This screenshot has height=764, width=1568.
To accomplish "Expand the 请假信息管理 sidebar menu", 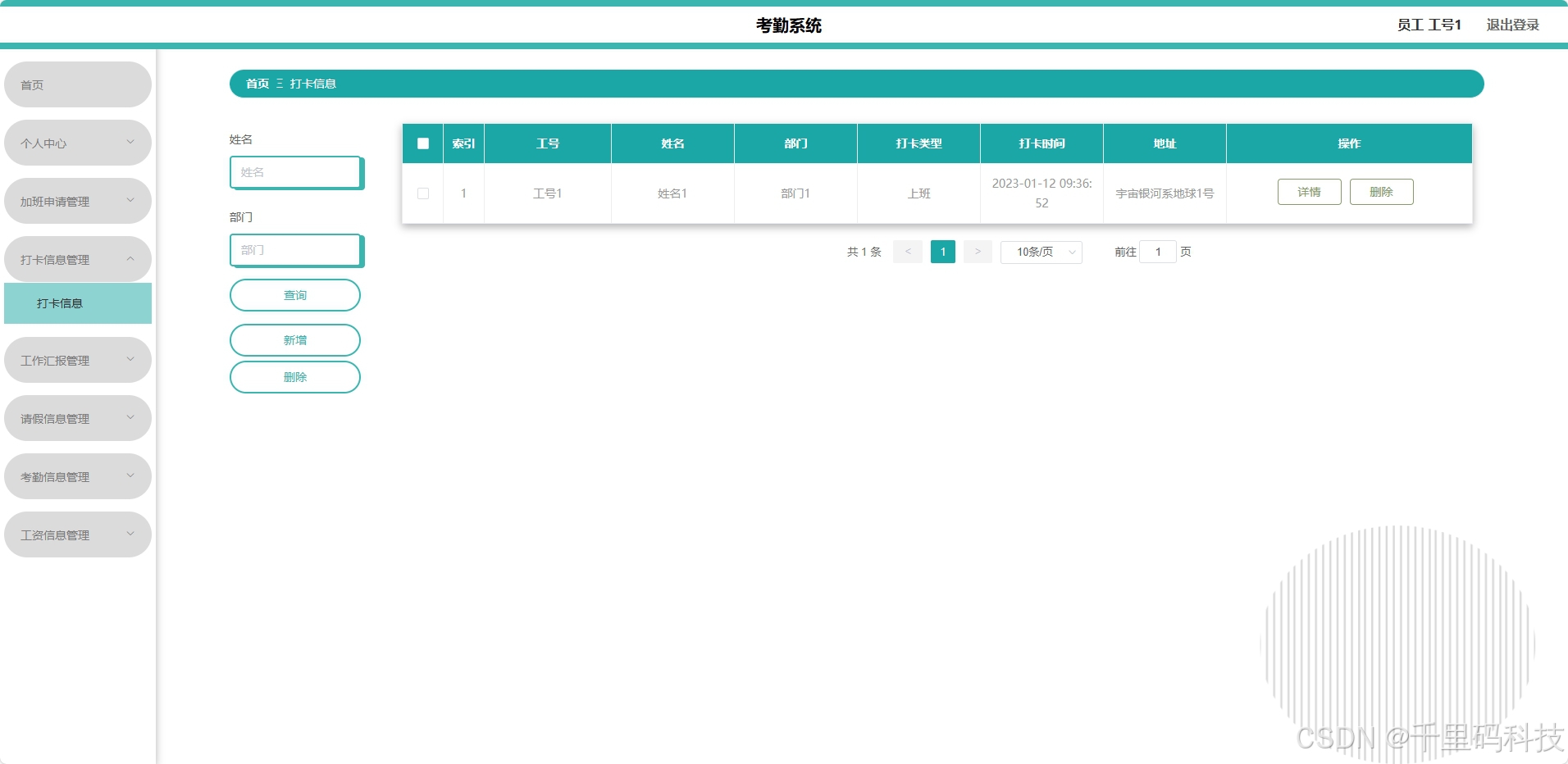I will (x=78, y=418).
